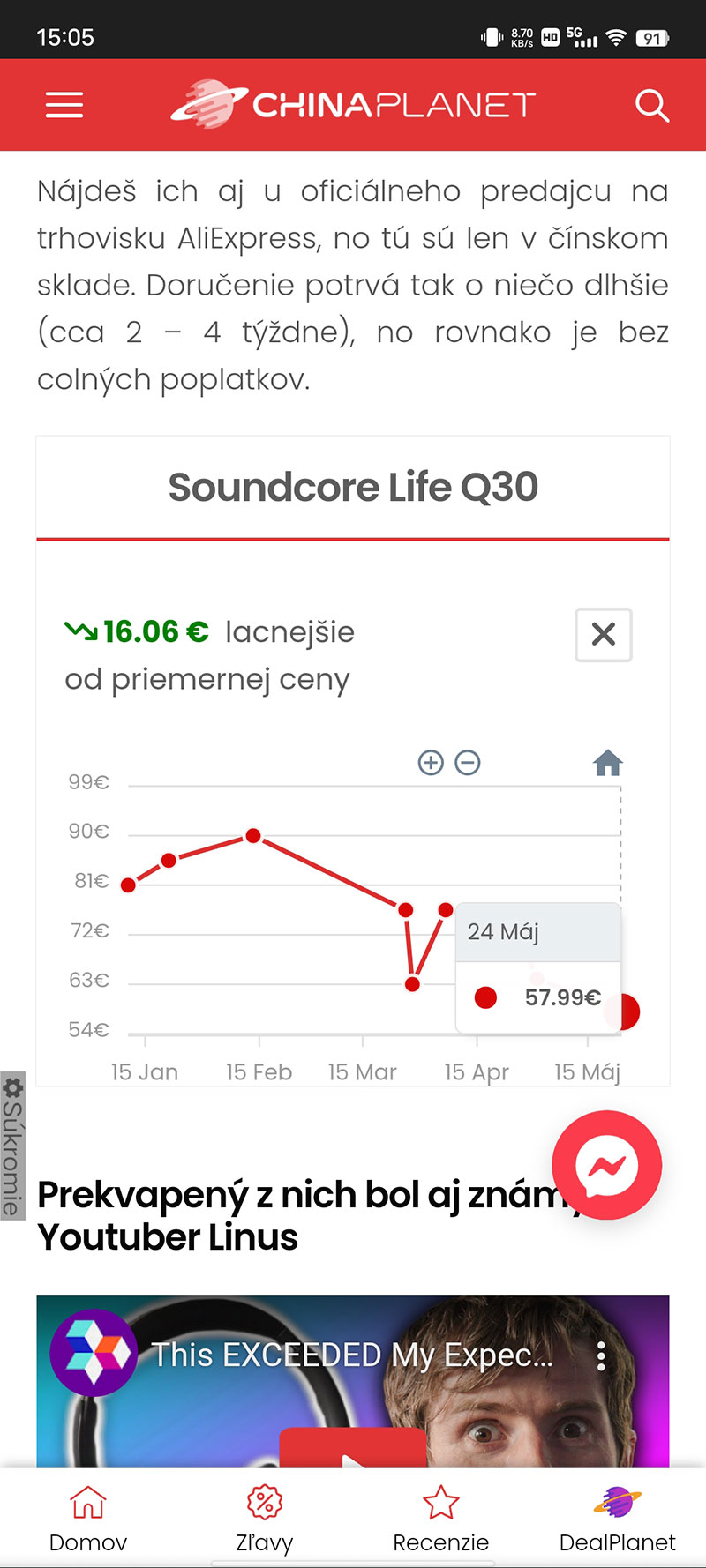Viewport: 706px width, 1568px height.
Task: Switch to the Recenzie tab
Action: [441, 1518]
